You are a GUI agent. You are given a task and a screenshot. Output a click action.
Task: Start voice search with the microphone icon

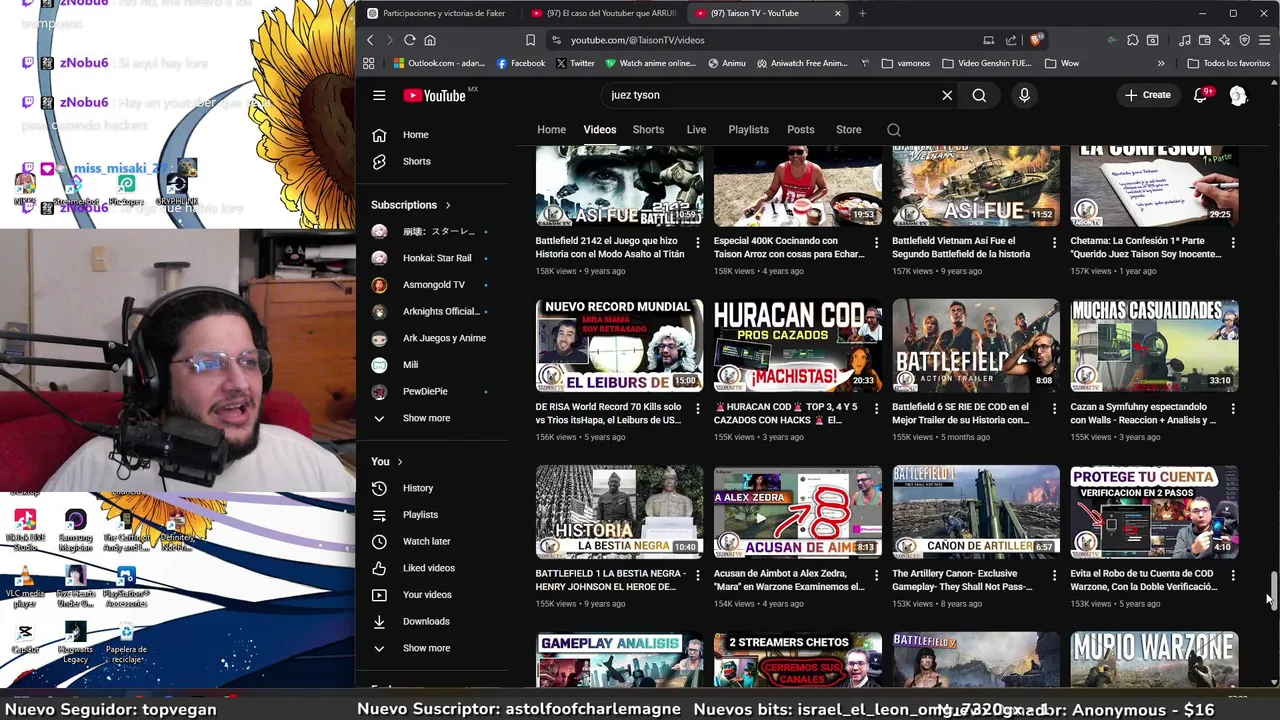click(1024, 95)
